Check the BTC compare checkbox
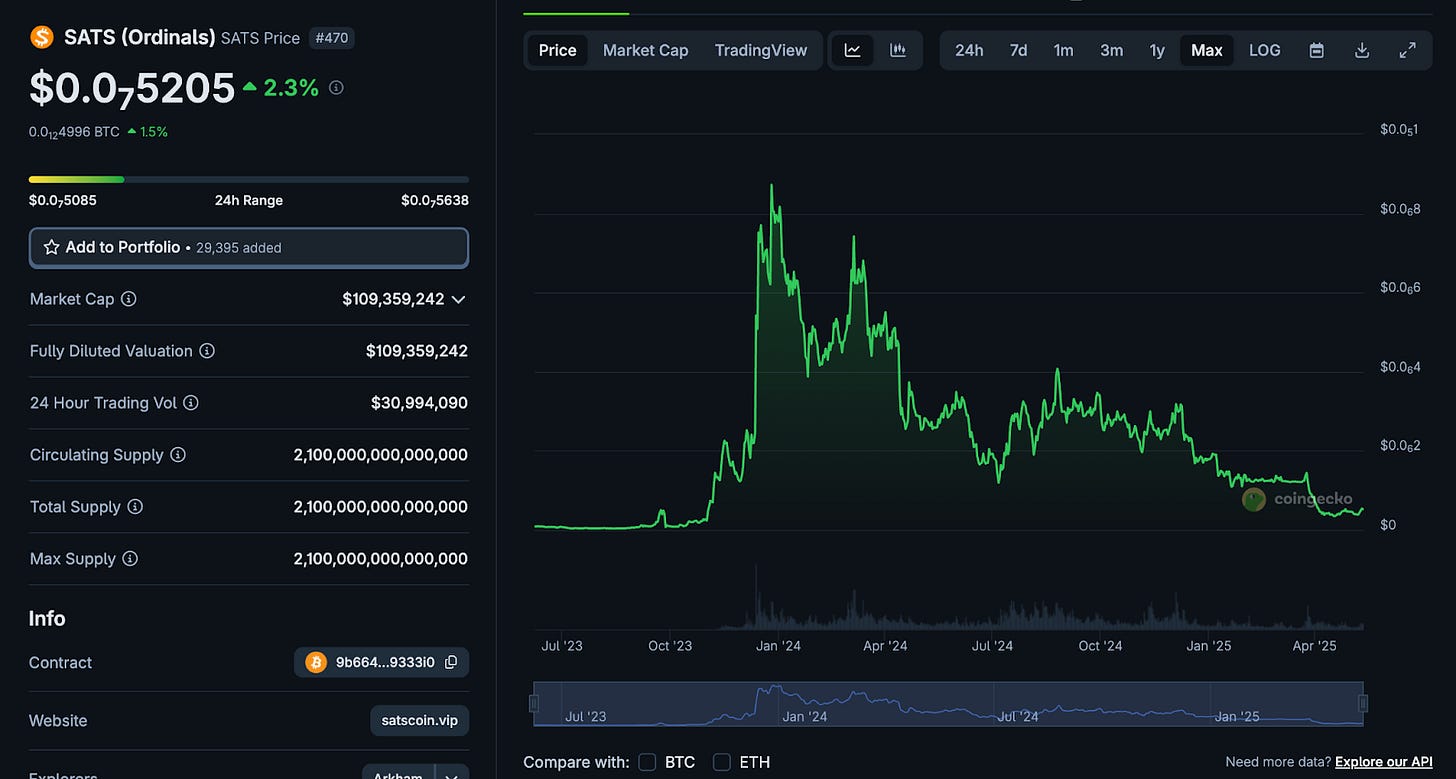 [x=647, y=762]
